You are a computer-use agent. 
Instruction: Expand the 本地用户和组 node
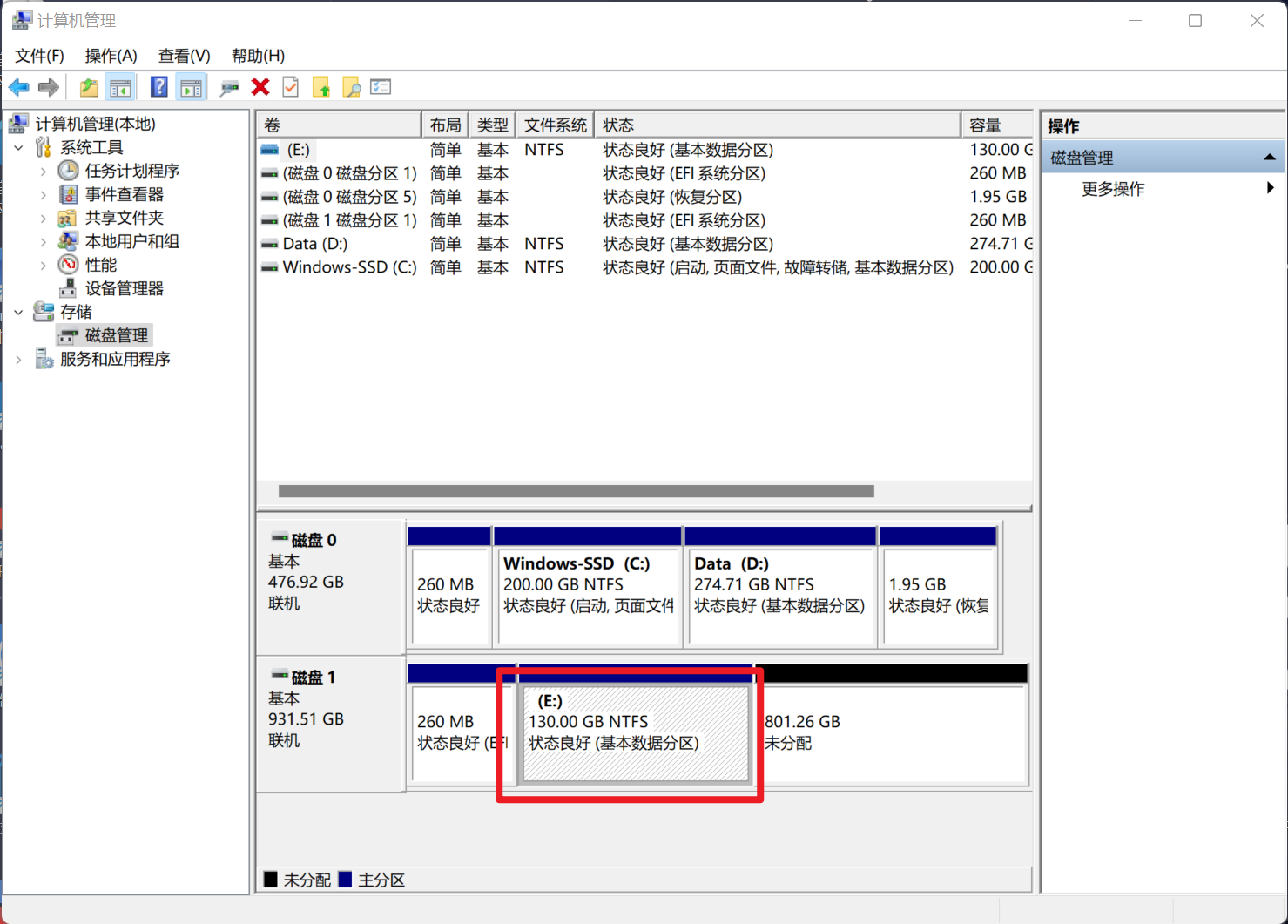pyautogui.click(x=44, y=241)
